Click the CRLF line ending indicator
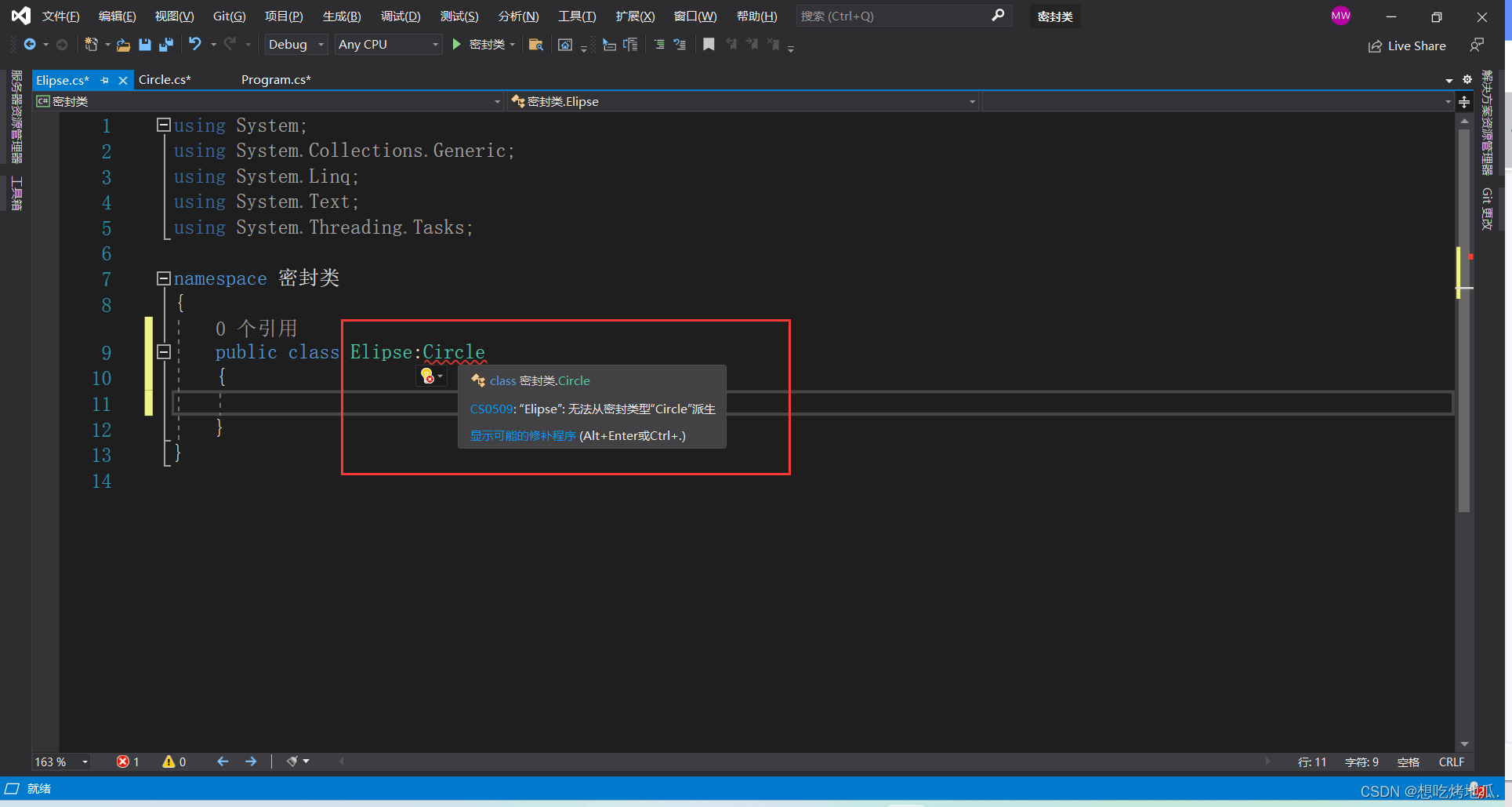 [x=1451, y=762]
